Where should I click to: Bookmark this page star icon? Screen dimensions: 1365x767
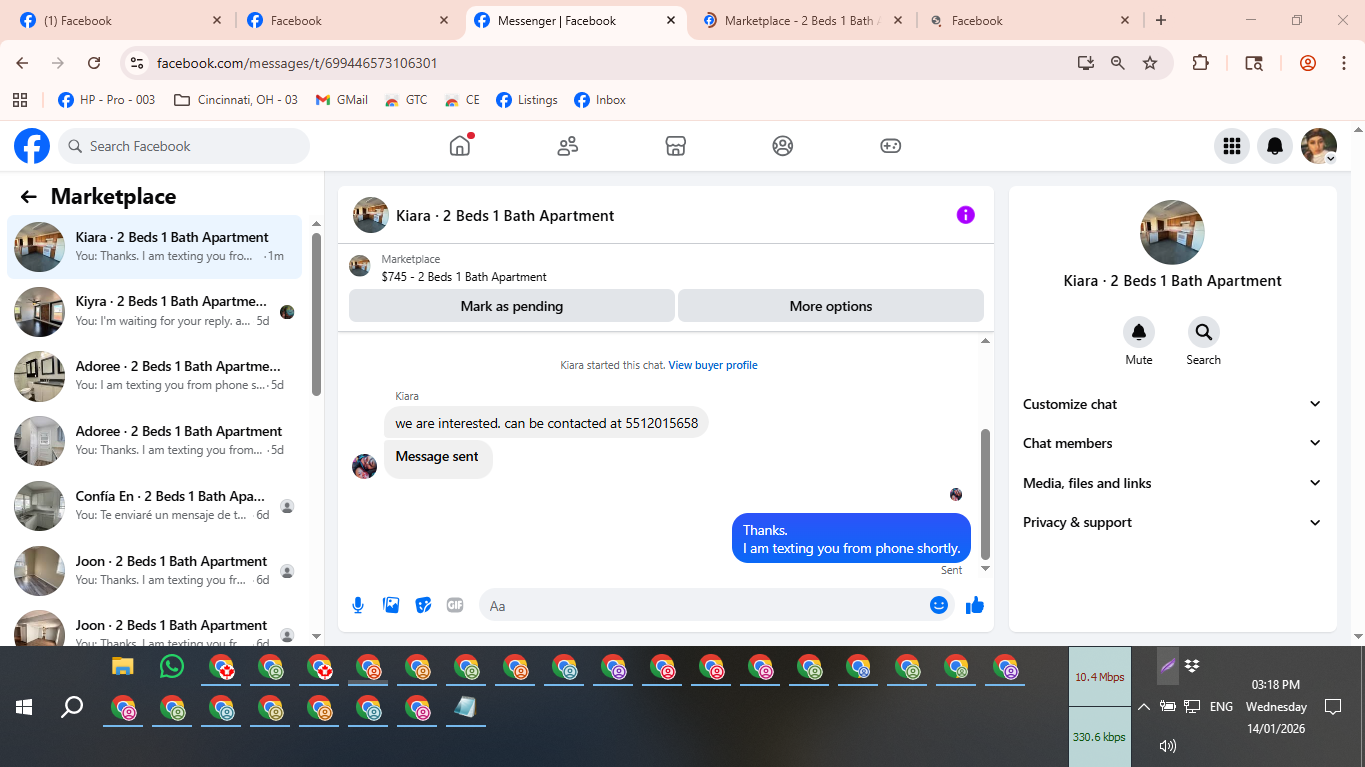pyautogui.click(x=1150, y=63)
